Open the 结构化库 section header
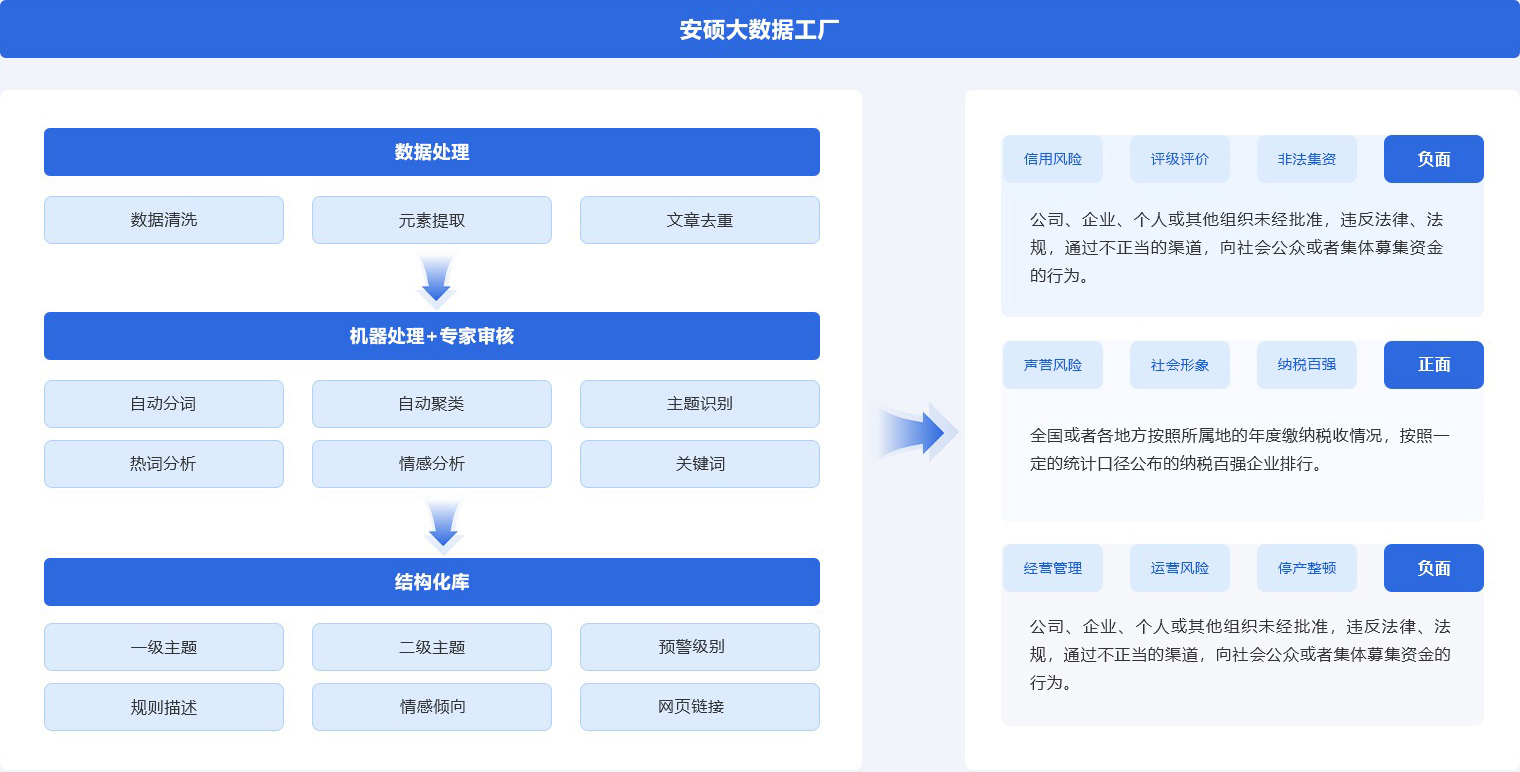Viewport: 1520px width, 772px height. pyautogui.click(x=431, y=582)
